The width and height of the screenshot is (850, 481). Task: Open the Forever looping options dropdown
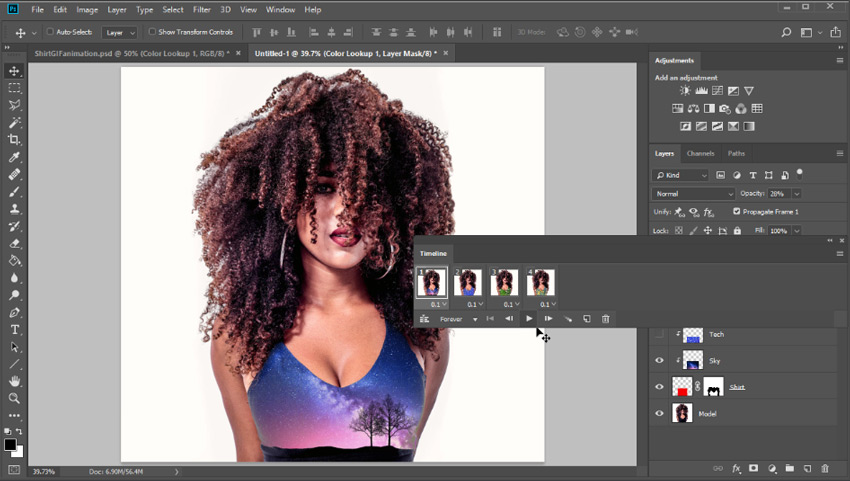pyautogui.click(x=458, y=319)
